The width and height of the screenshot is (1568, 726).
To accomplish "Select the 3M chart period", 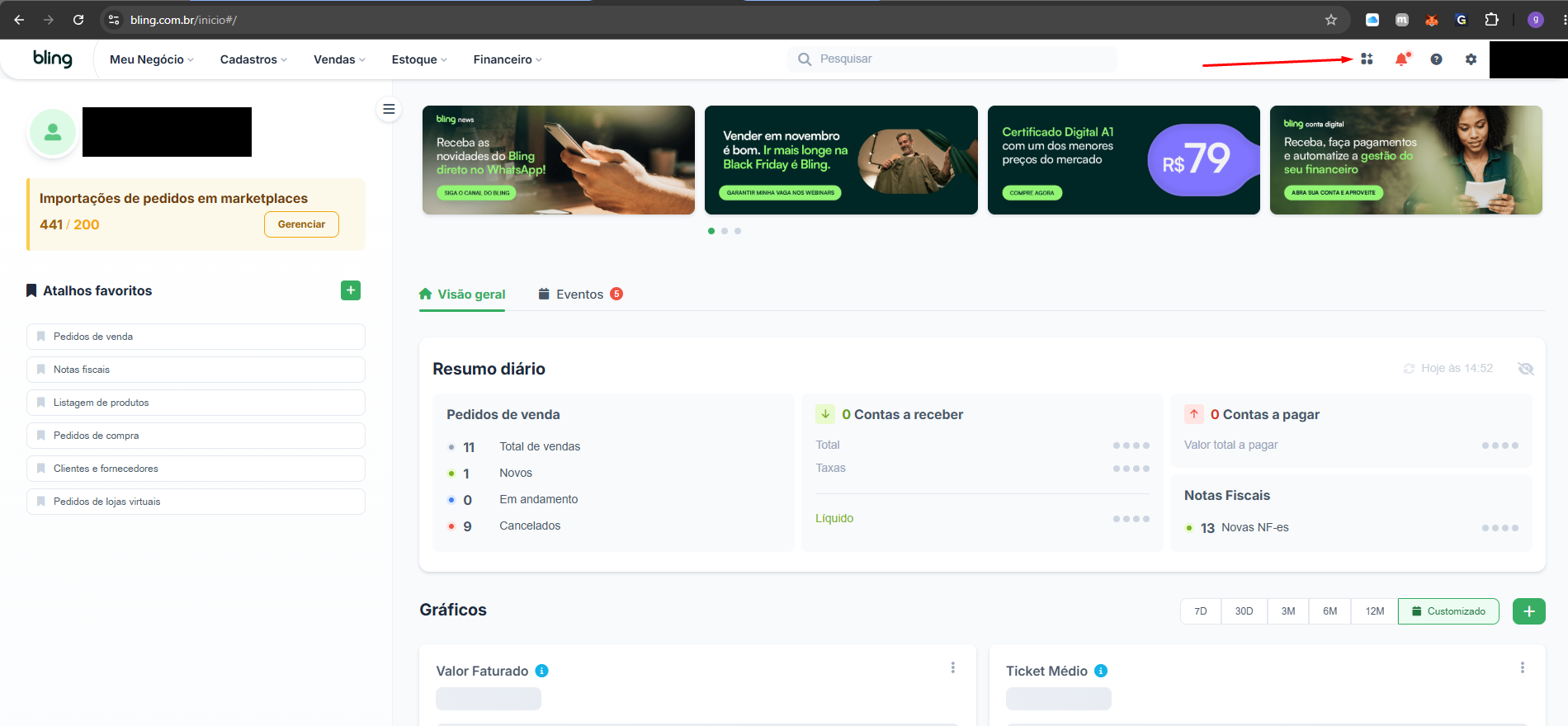I will coord(1288,611).
